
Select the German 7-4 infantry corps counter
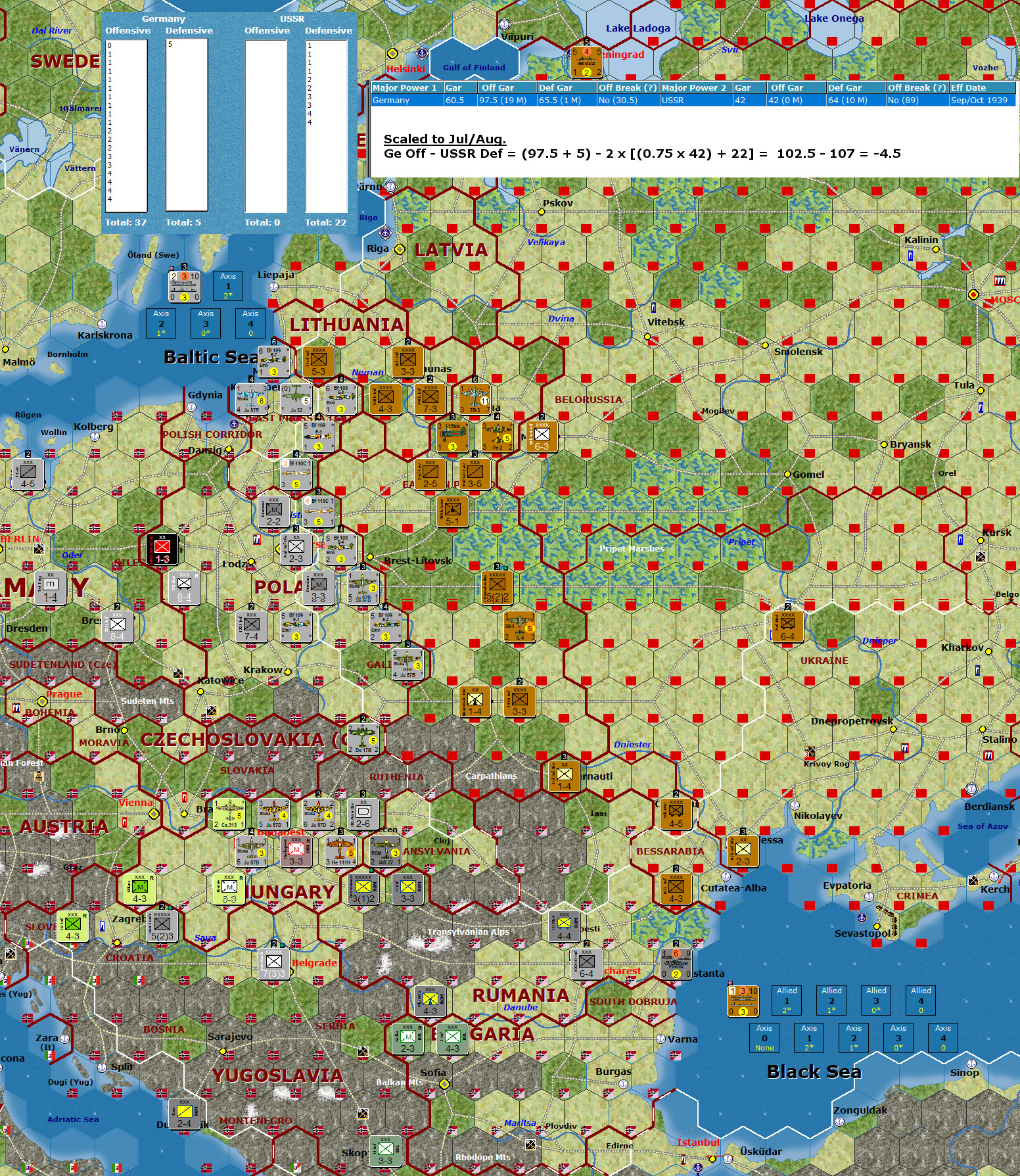point(252,626)
